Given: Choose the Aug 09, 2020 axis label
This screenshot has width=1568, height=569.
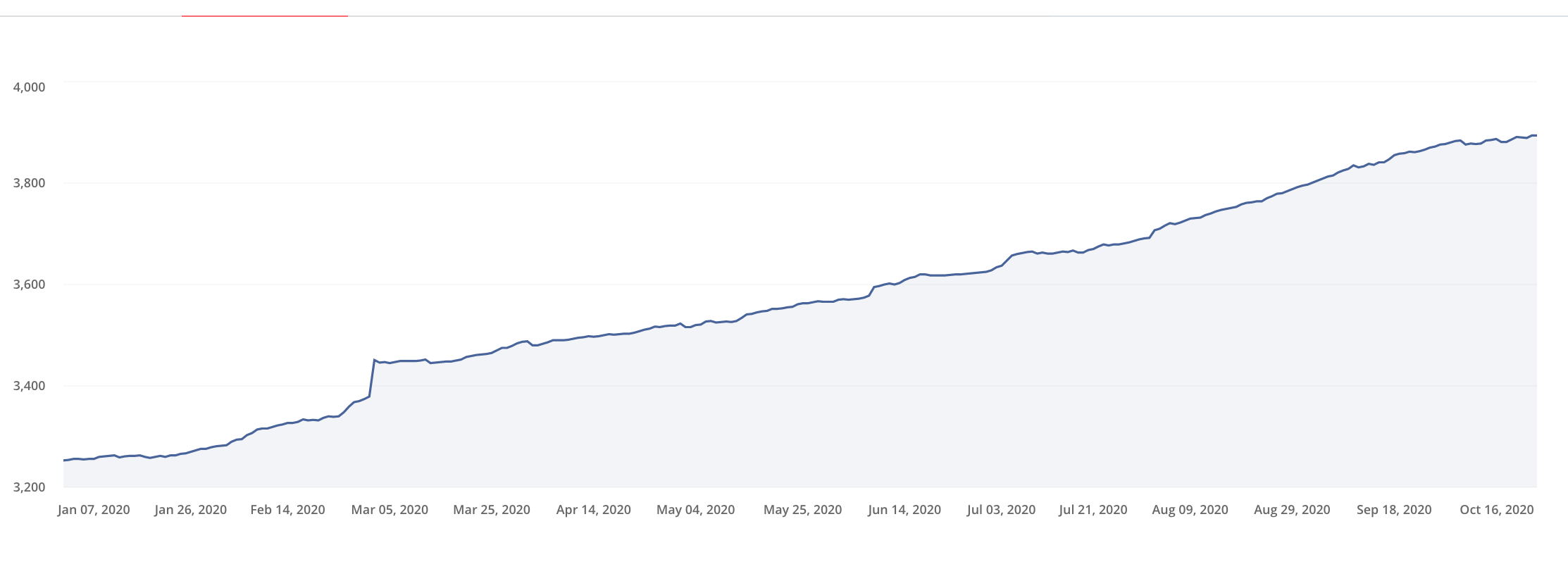Looking at the screenshot, I should 1190,510.
